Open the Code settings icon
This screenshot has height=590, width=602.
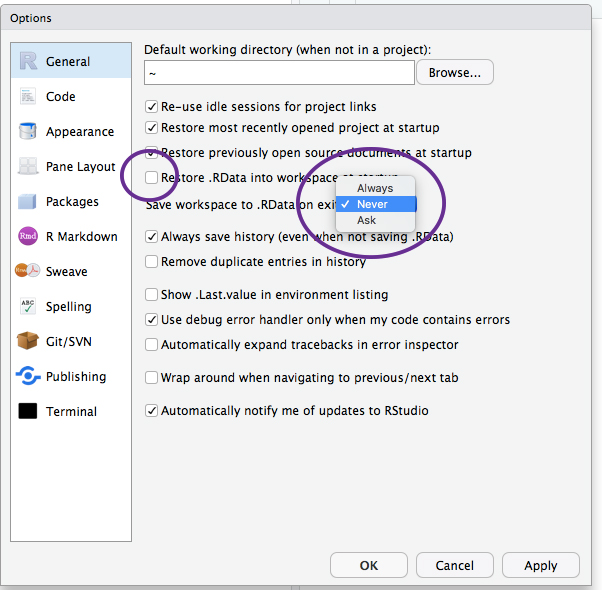pyautogui.click(x=28, y=97)
